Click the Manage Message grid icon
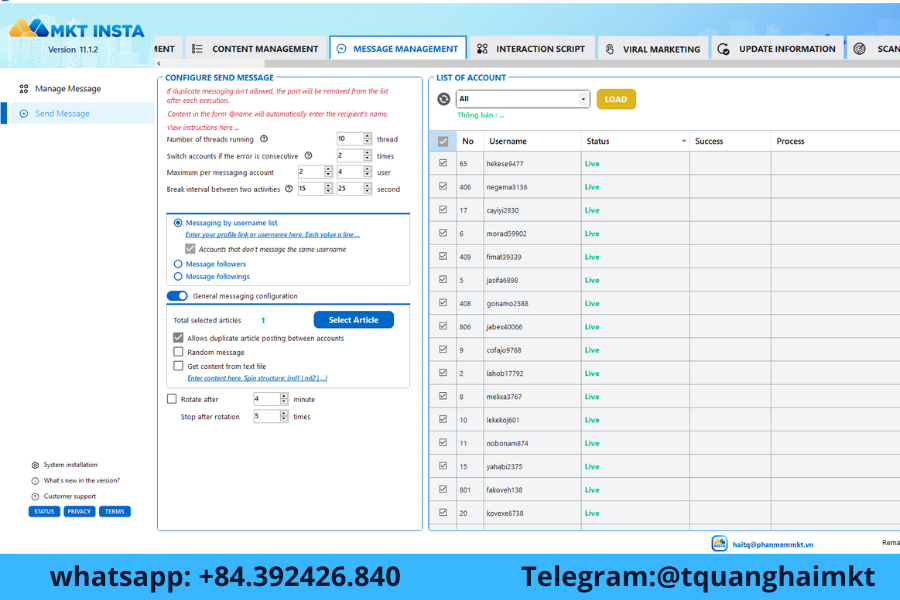 [24, 88]
